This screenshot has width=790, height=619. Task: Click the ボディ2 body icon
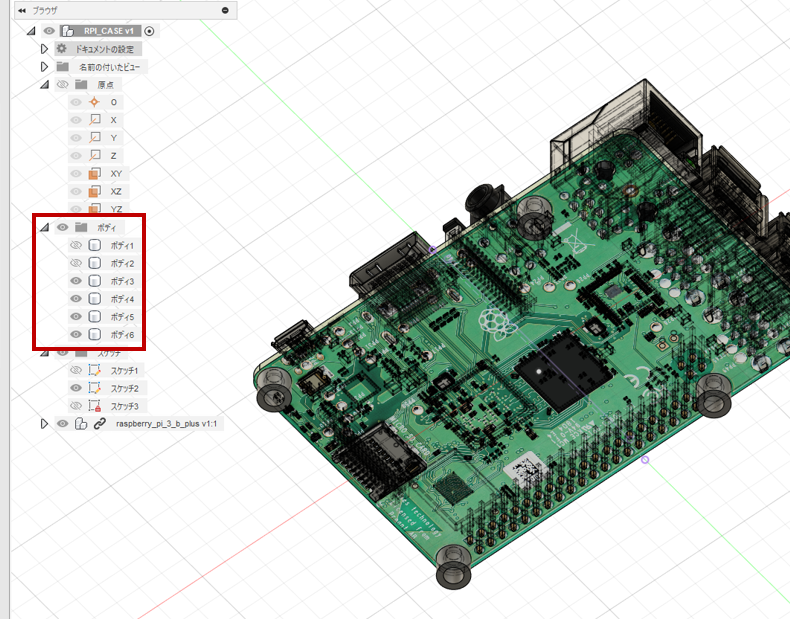point(94,263)
